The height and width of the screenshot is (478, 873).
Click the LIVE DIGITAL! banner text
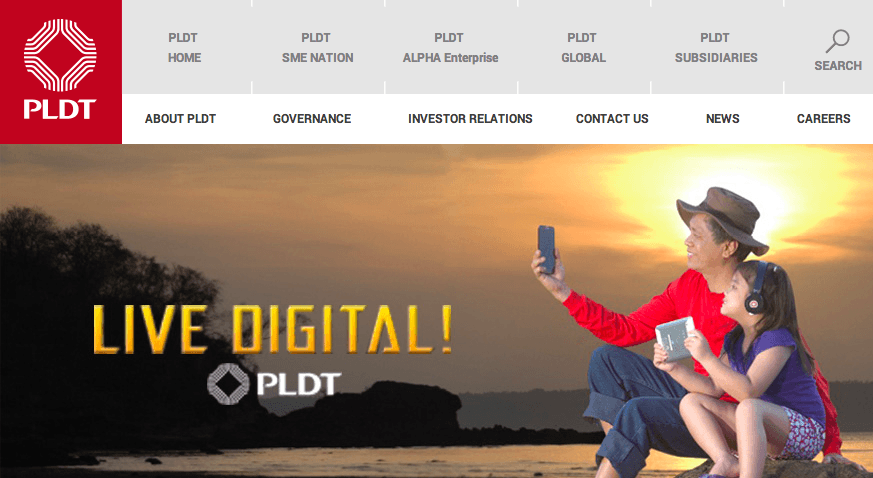coord(272,329)
